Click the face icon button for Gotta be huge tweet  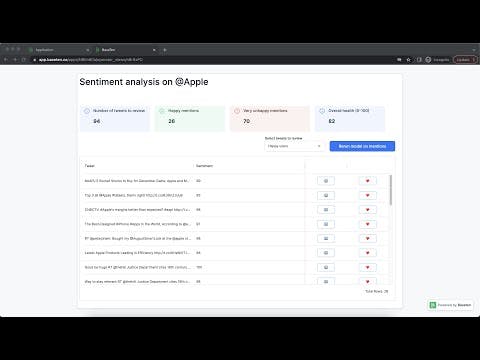tap(326, 267)
